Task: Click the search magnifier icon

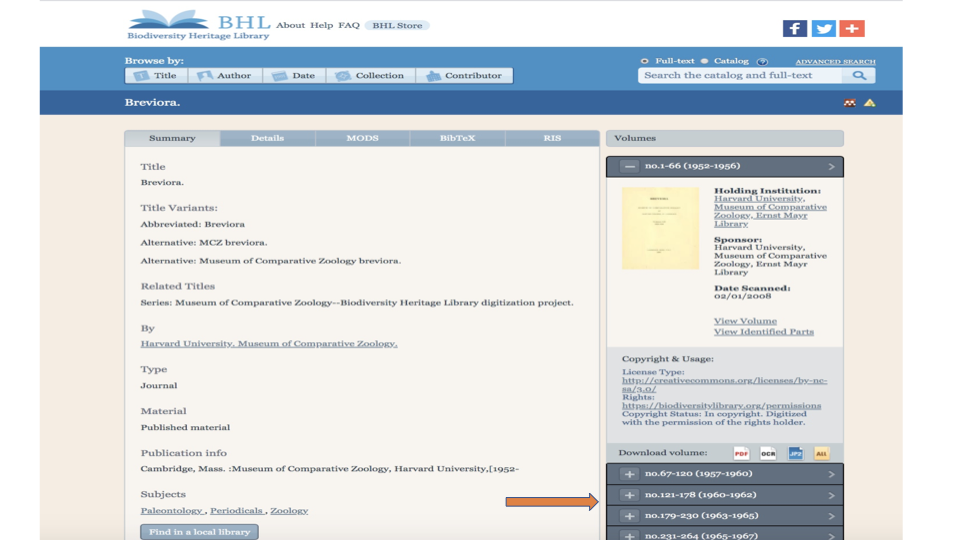Action: point(859,75)
